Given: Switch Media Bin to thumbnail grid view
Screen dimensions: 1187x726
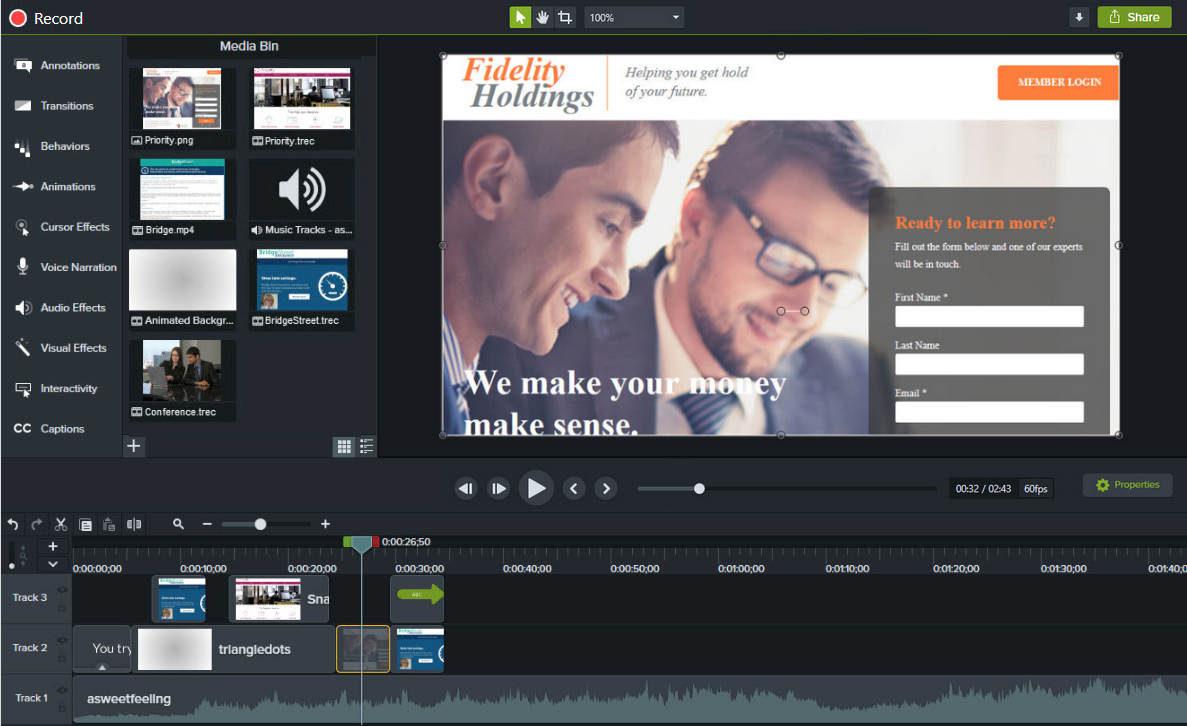Looking at the screenshot, I should tap(344, 447).
